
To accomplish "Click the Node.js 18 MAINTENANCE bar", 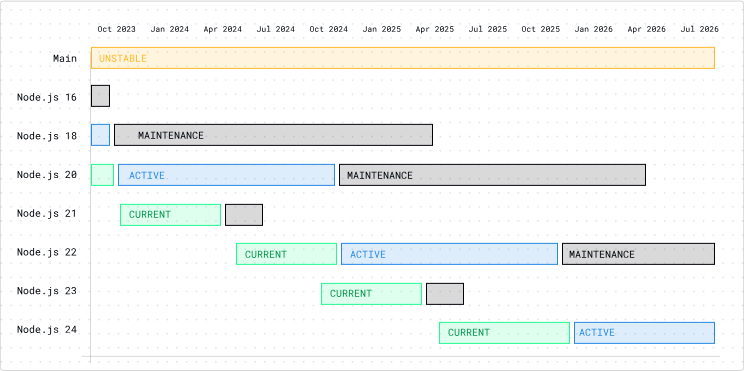I will [x=273, y=135].
